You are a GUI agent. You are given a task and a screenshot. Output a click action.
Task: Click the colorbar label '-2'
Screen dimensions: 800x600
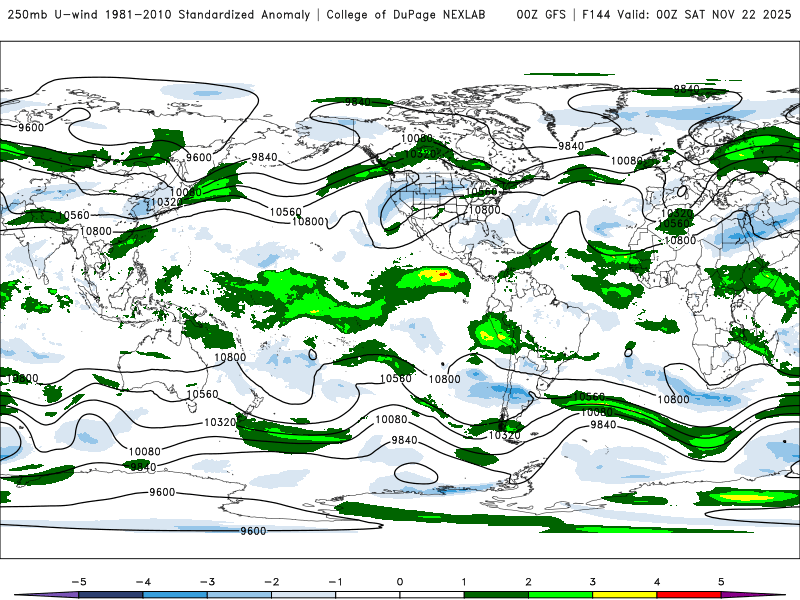(271, 582)
